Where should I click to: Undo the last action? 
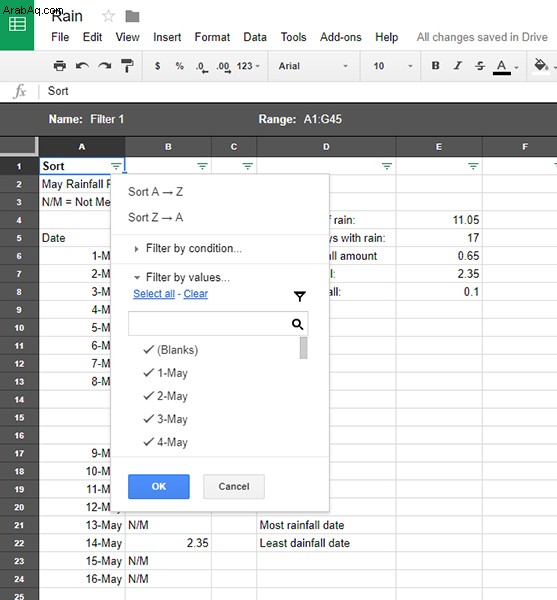(82, 66)
